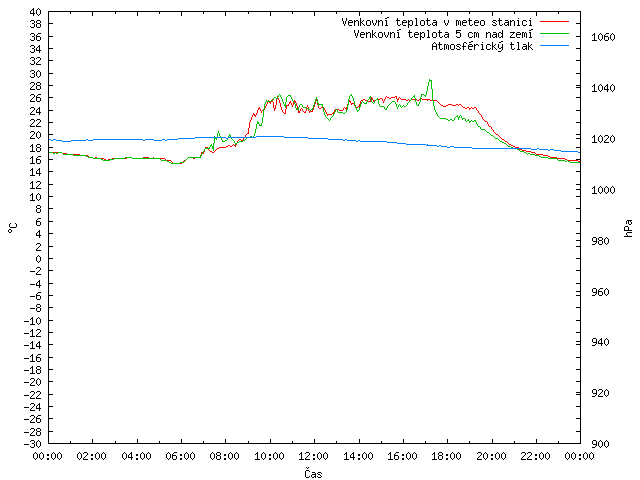Click the right axis value '900'
This screenshot has height=480, width=640.
(x=600, y=444)
